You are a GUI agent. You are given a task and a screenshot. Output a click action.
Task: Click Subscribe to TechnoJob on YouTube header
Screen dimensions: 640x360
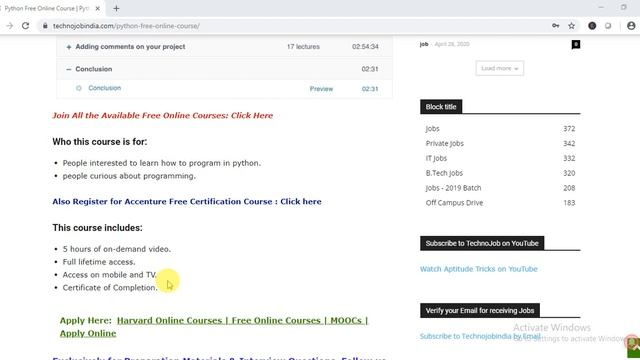(482, 243)
